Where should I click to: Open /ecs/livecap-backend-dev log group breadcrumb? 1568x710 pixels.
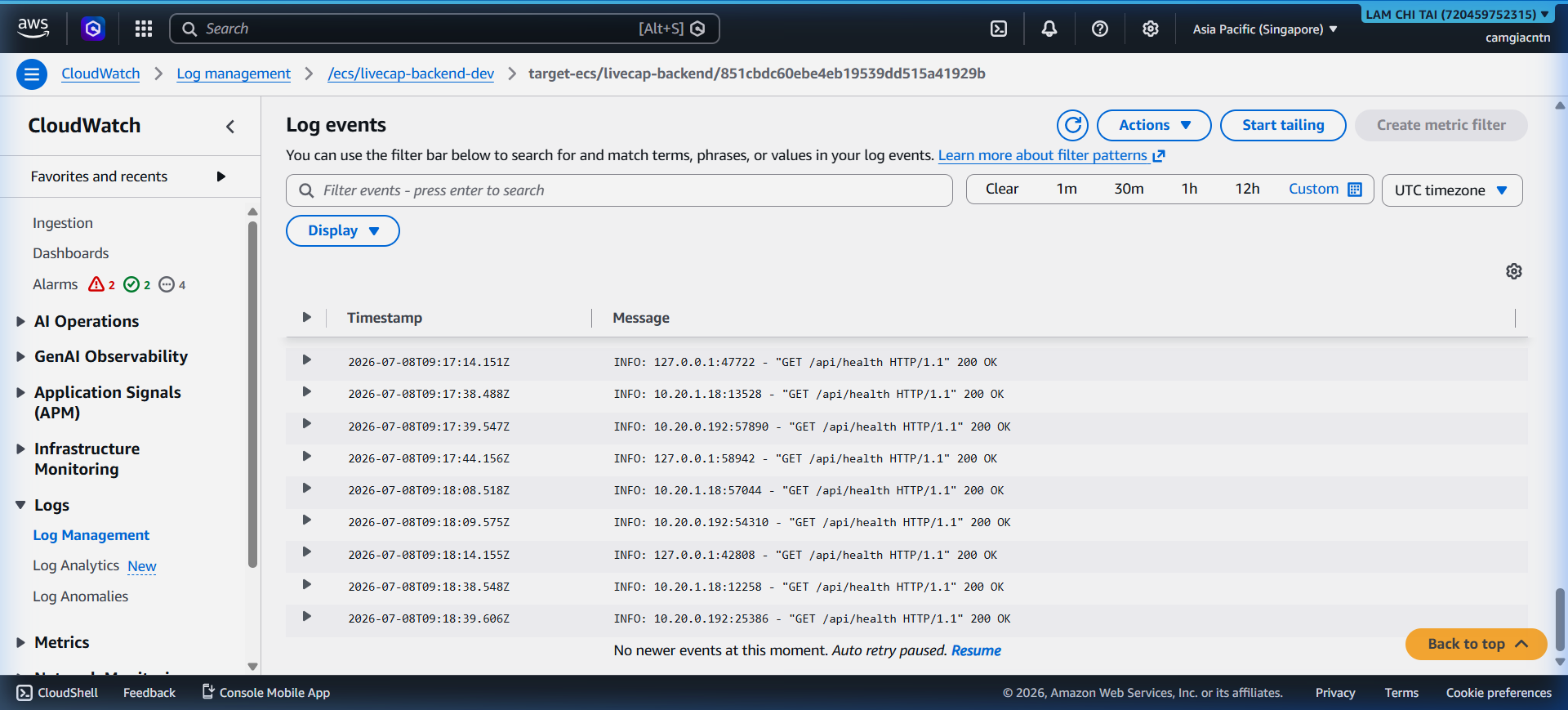(x=411, y=74)
